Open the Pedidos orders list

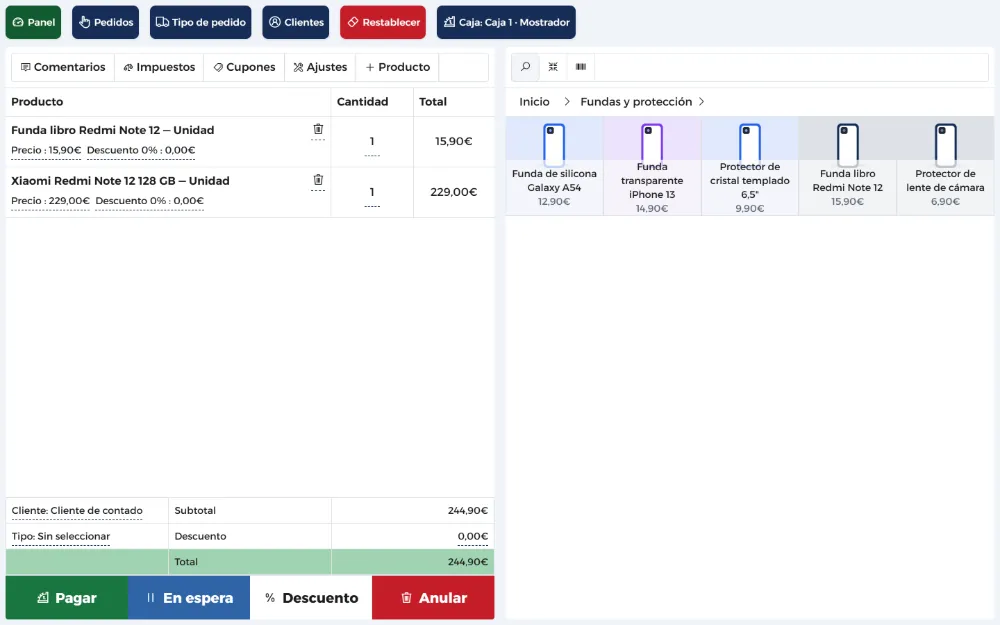pos(105,22)
